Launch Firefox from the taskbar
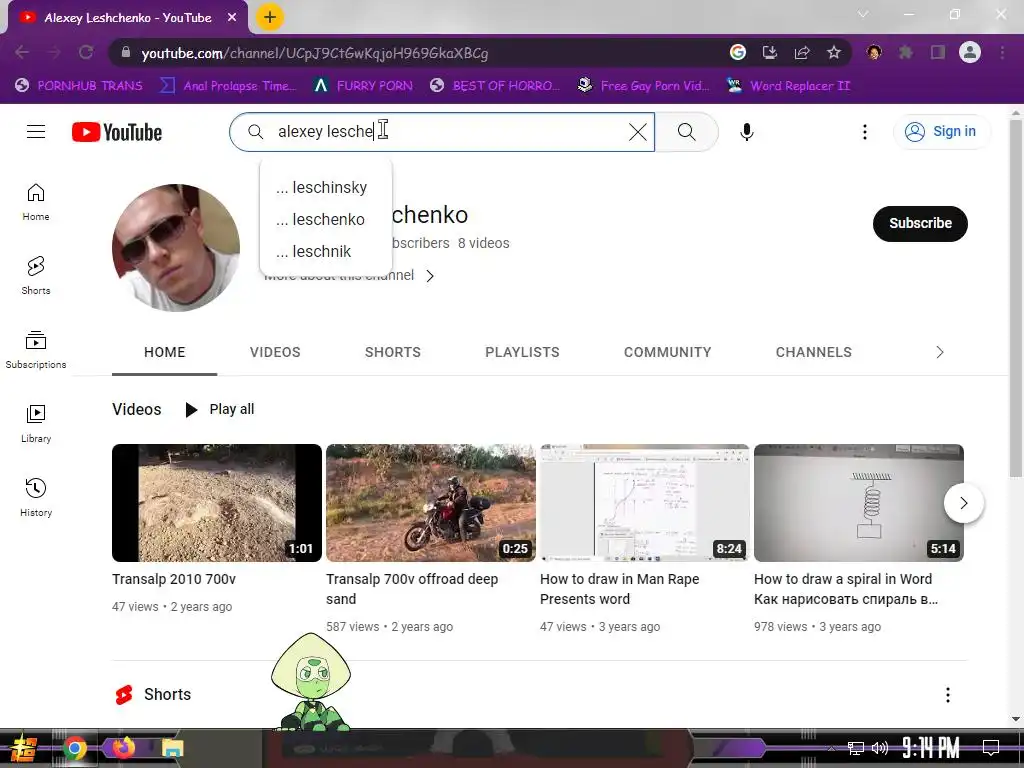The height and width of the screenshot is (768, 1024). tap(124, 747)
